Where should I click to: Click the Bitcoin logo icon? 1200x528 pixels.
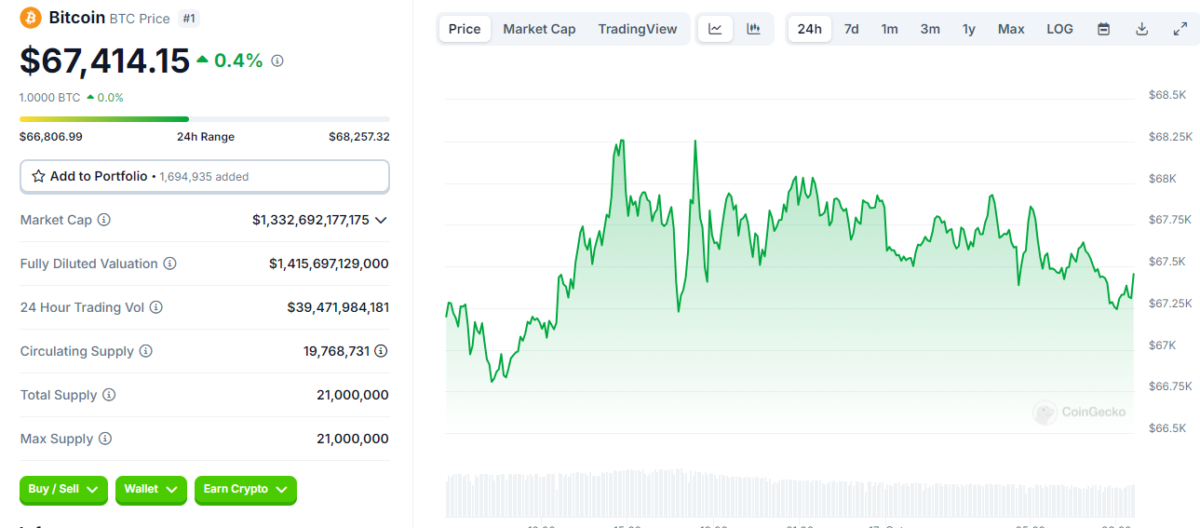pos(30,18)
